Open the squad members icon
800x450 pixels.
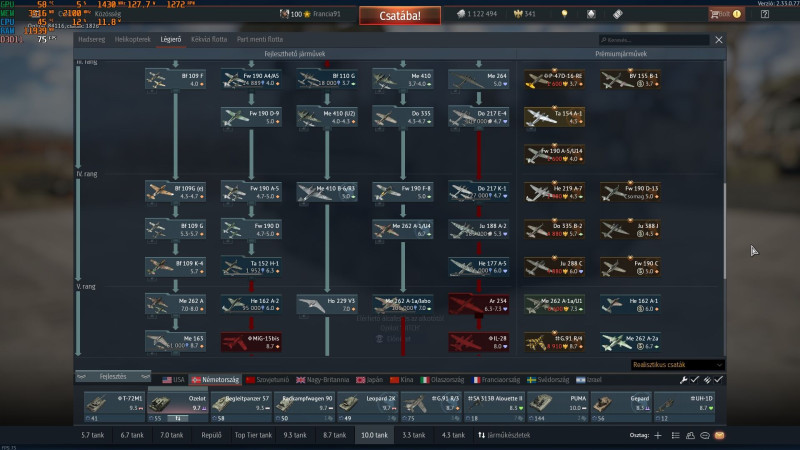pyautogui.click(x=690, y=435)
